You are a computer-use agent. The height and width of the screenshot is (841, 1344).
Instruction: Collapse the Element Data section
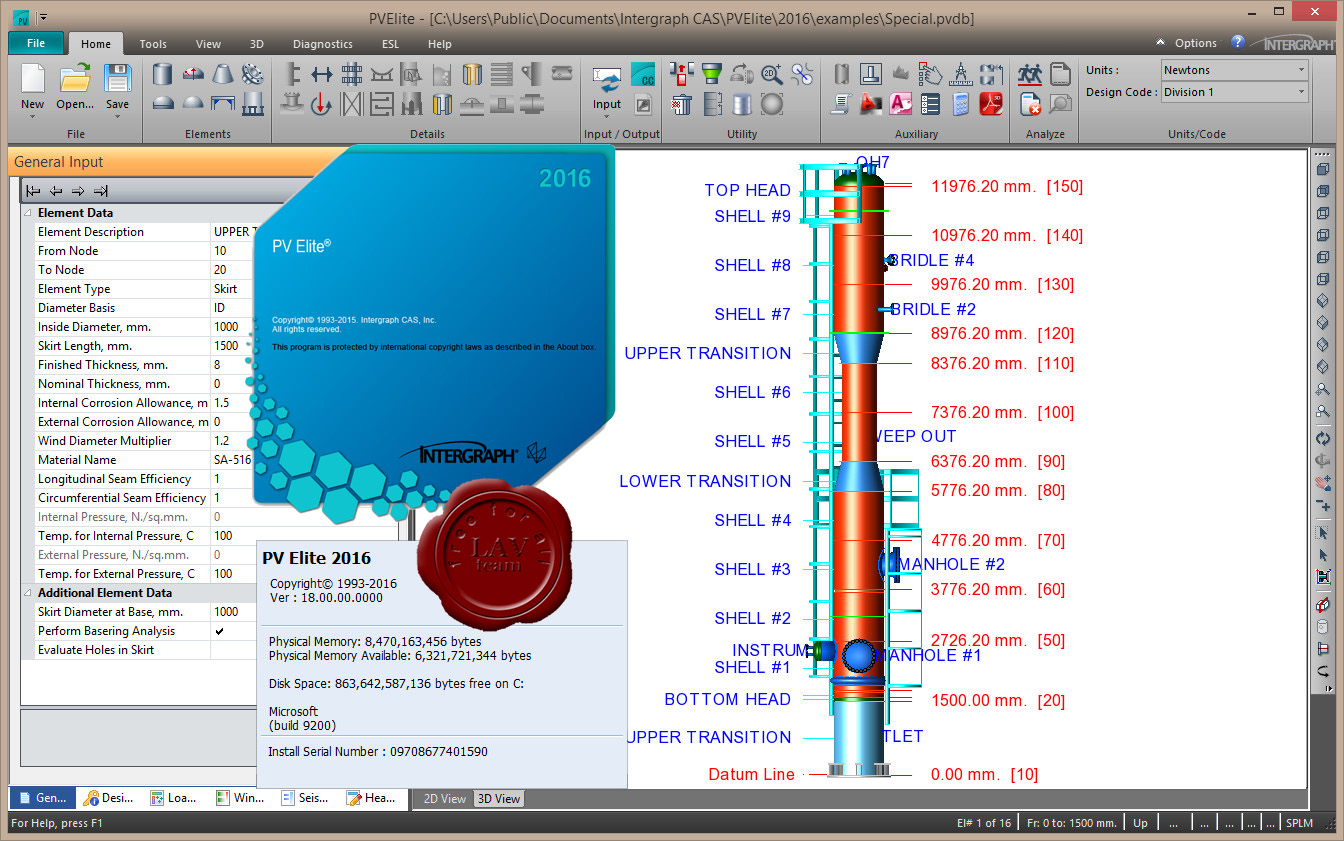click(x=28, y=213)
